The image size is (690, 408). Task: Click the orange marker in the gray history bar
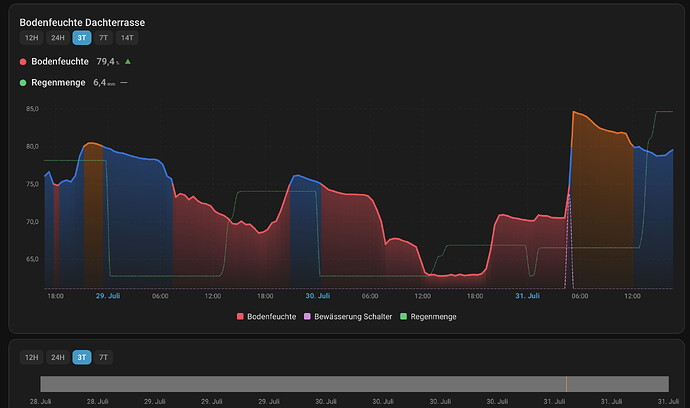[x=566, y=384]
